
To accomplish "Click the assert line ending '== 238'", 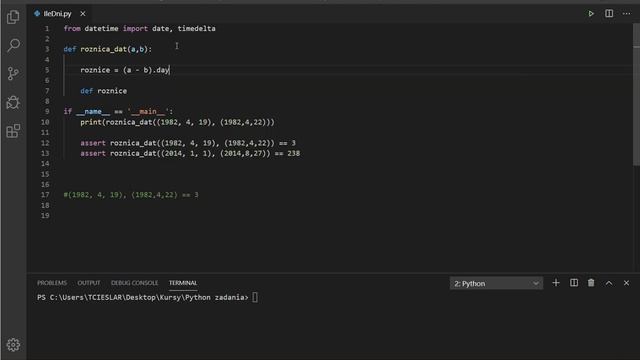I will pyautogui.click(x=190, y=153).
